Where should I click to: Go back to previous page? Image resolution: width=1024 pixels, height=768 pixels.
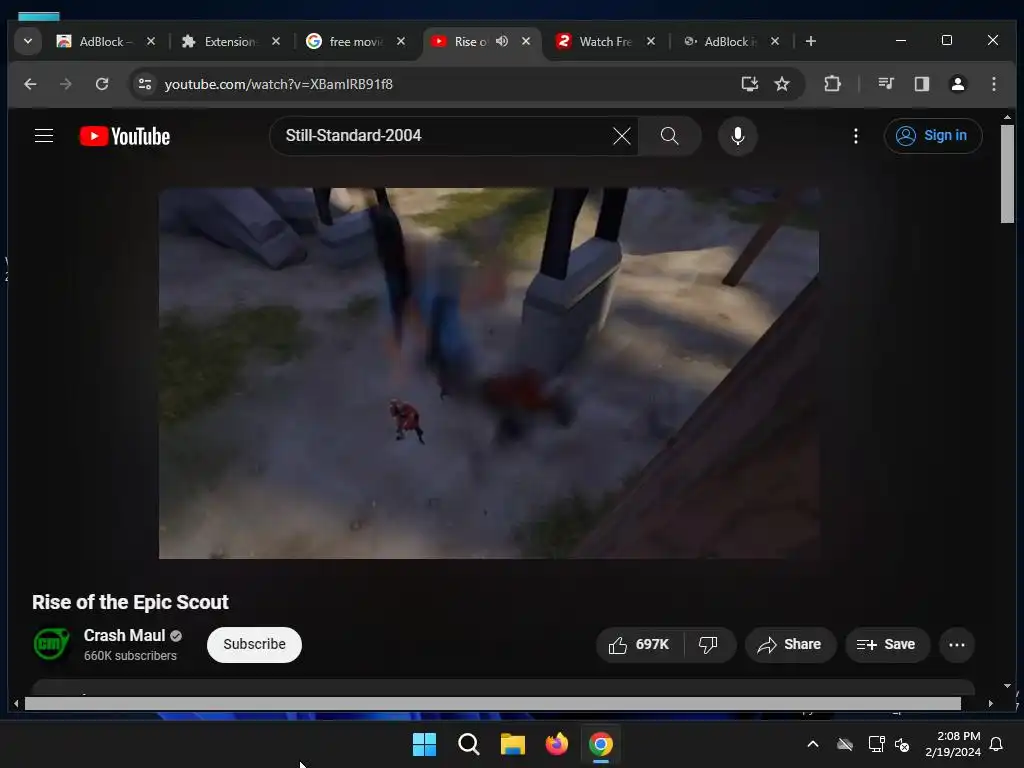[30, 84]
